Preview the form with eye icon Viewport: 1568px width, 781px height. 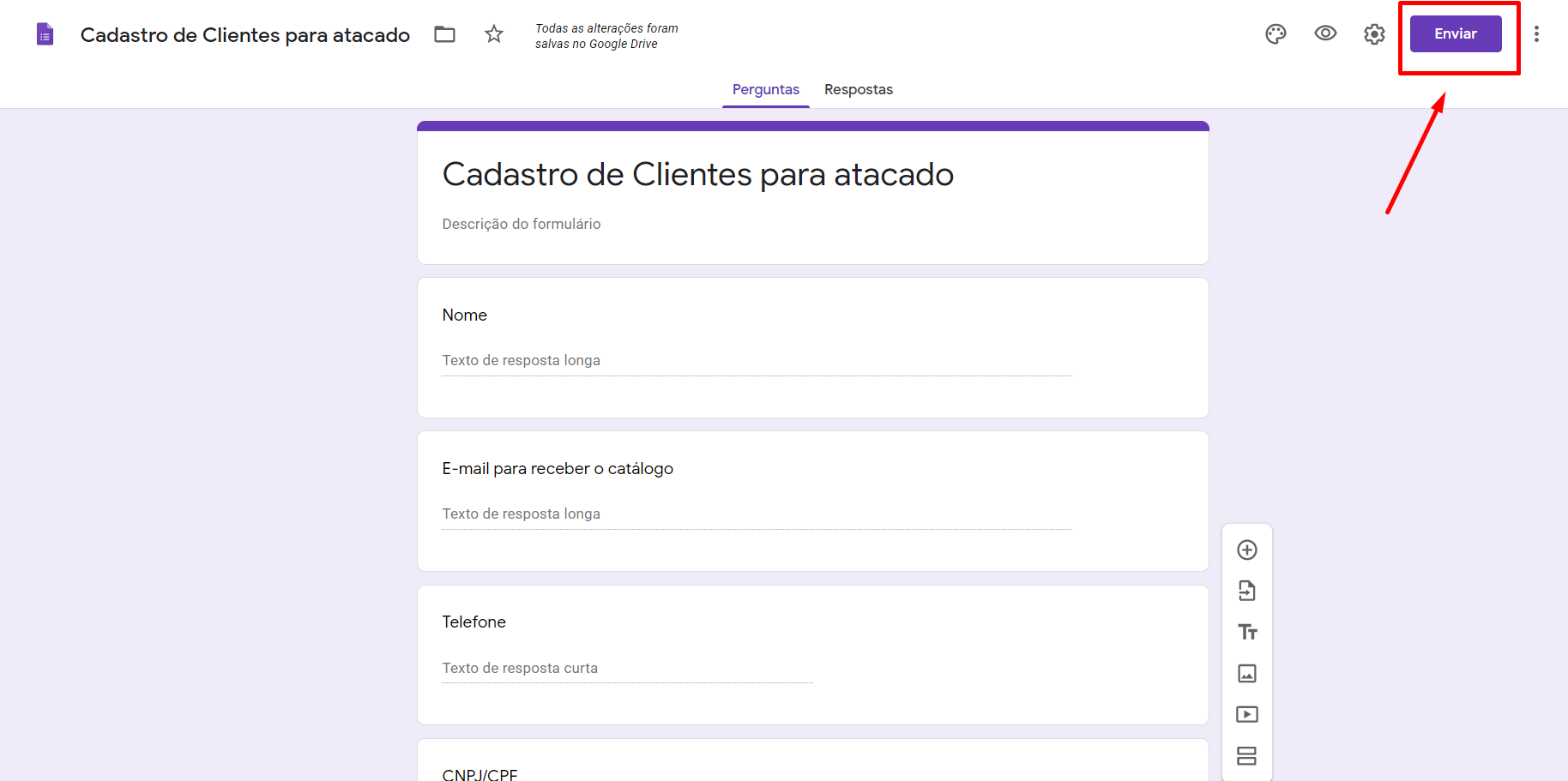coord(1325,33)
